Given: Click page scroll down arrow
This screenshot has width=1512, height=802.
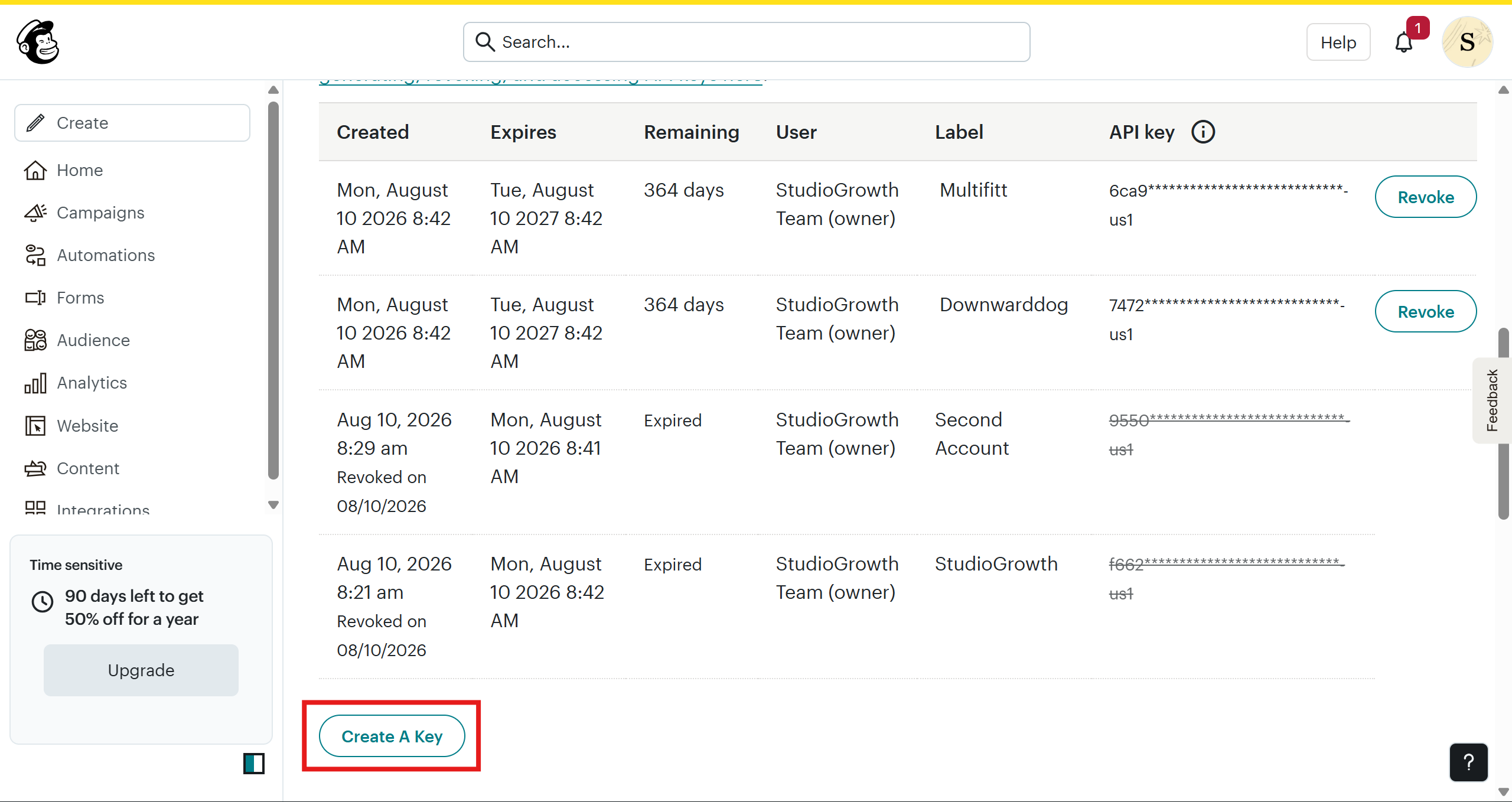Looking at the screenshot, I should [x=1504, y=792].
